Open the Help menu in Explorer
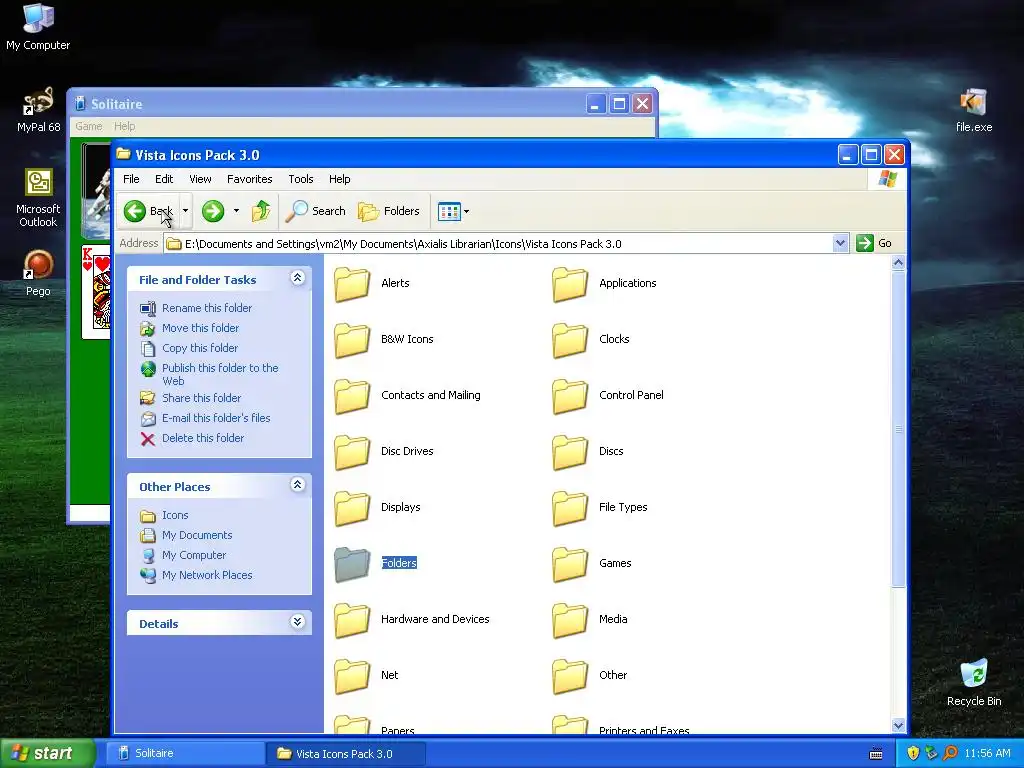Image resolution: width=1024 pixels, height=768 pixels. (339, 179)
